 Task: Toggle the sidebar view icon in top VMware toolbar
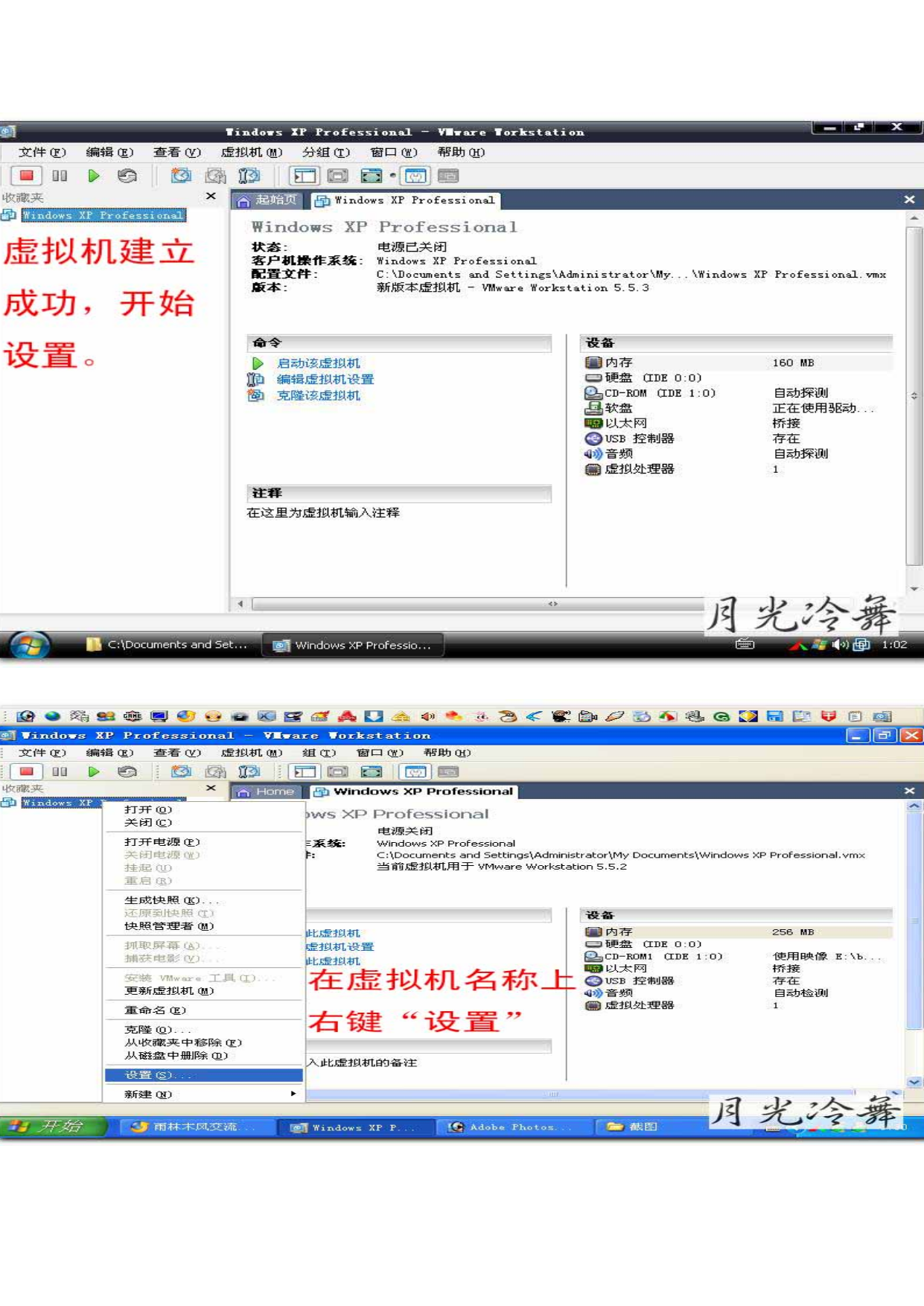click(305, 176)
